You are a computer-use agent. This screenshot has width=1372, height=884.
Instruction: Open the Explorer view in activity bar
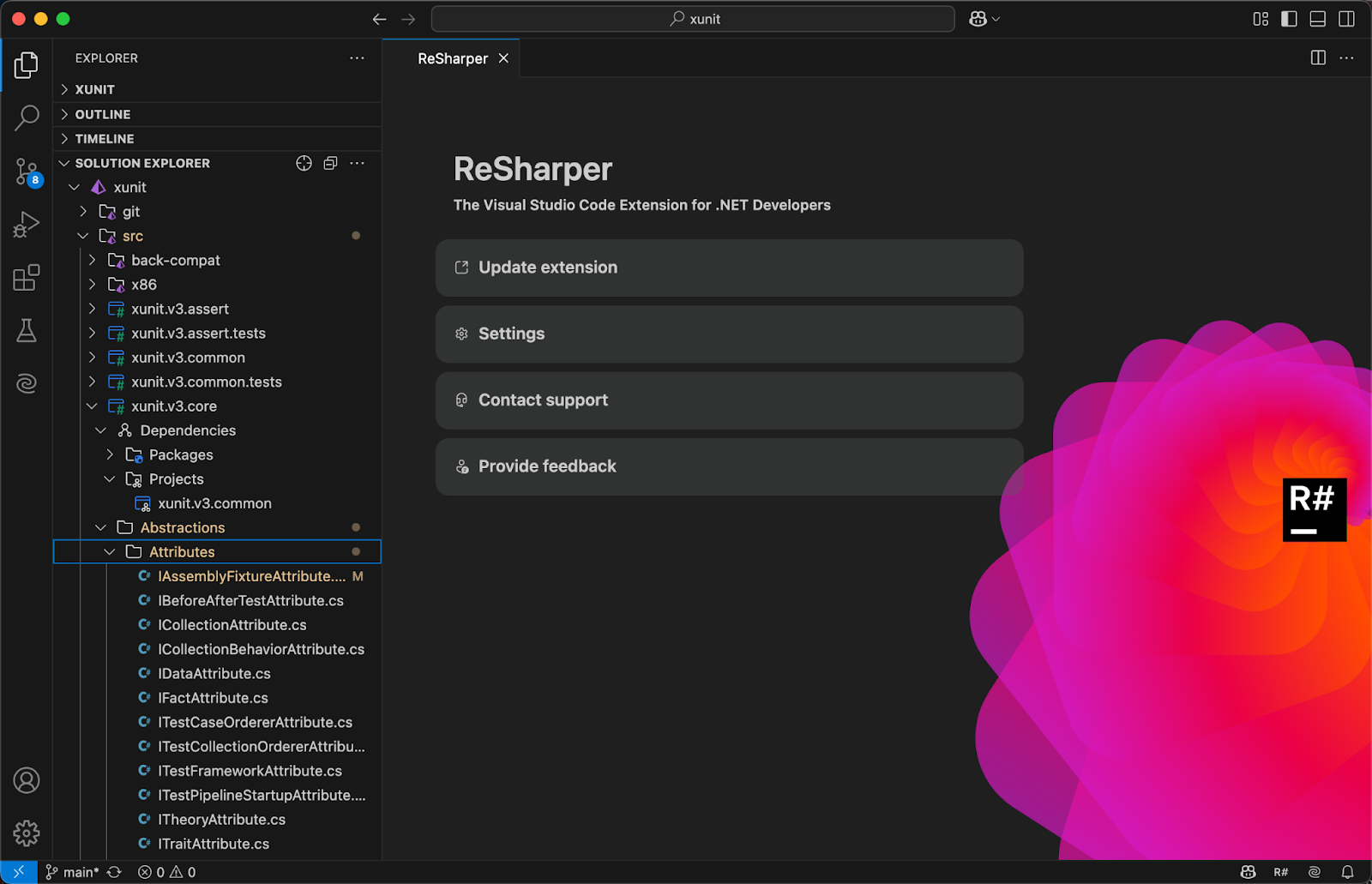(26, 65)
